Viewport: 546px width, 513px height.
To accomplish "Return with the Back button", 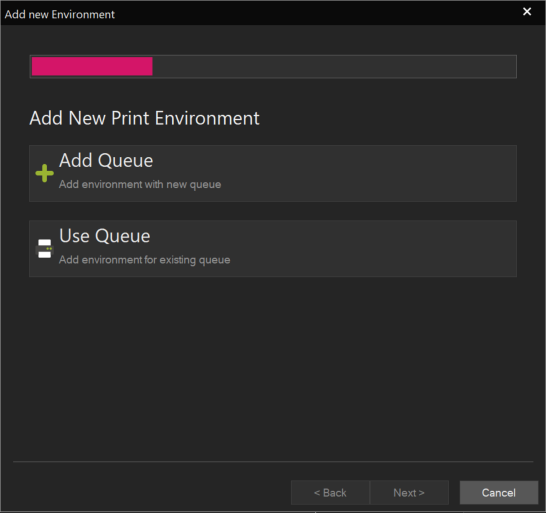I will (x=330, y=492).
